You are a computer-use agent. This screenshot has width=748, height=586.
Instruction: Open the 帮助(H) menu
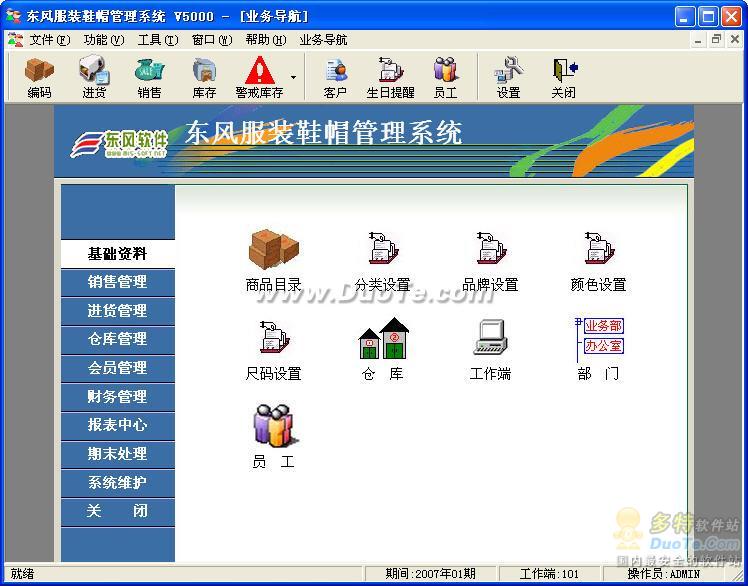pos(266,40)
